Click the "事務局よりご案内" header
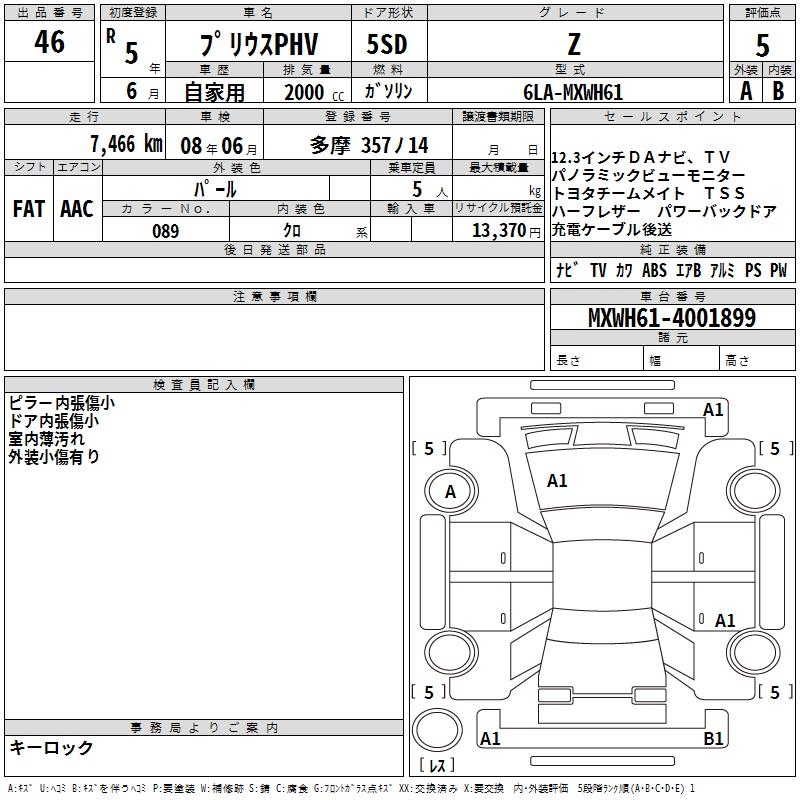Screen dimensions: 800x800 (x=204, y=728)
